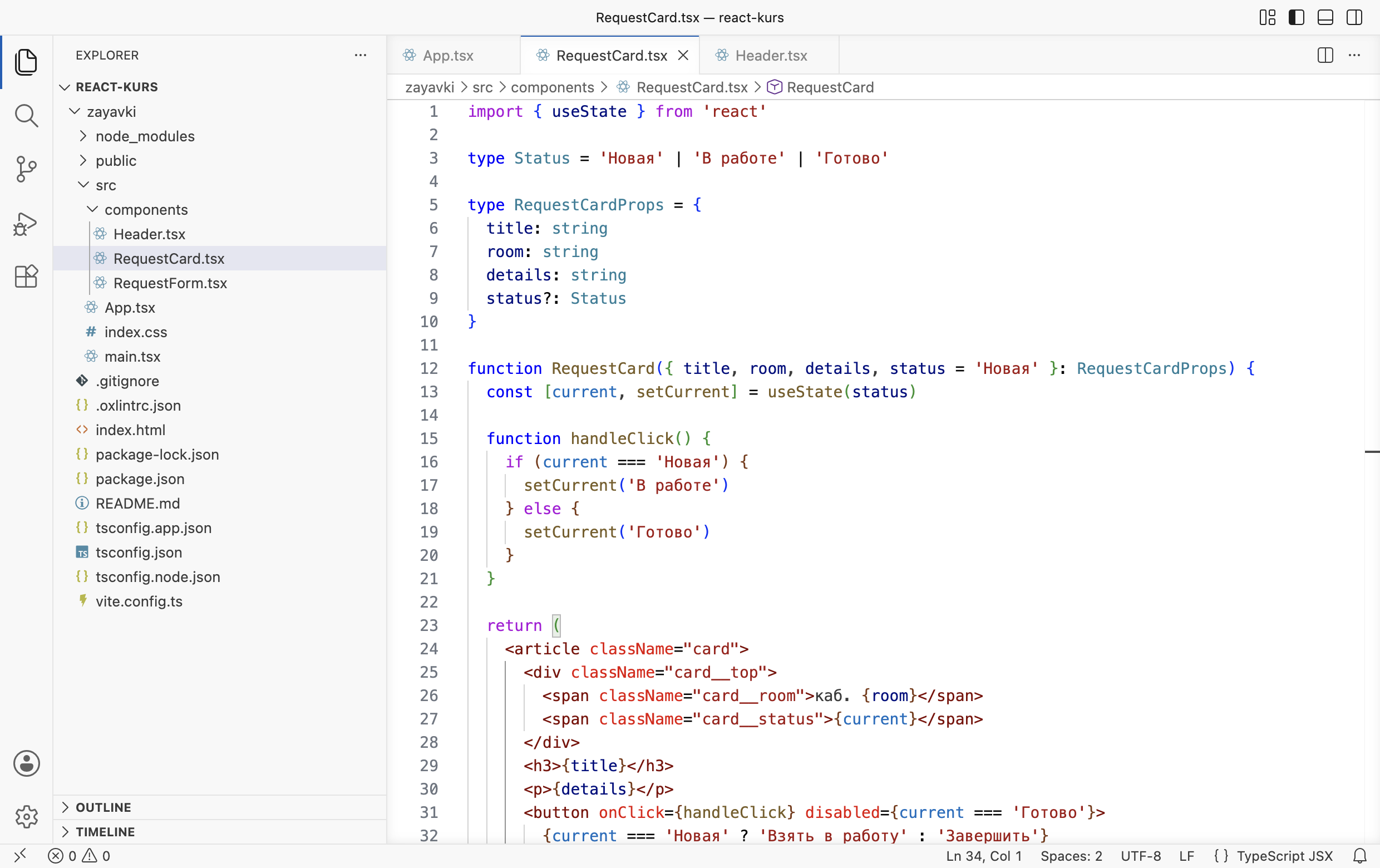Open the Accounts menu icon
This screenshot has width=1380, height=868.
(26, 763)
